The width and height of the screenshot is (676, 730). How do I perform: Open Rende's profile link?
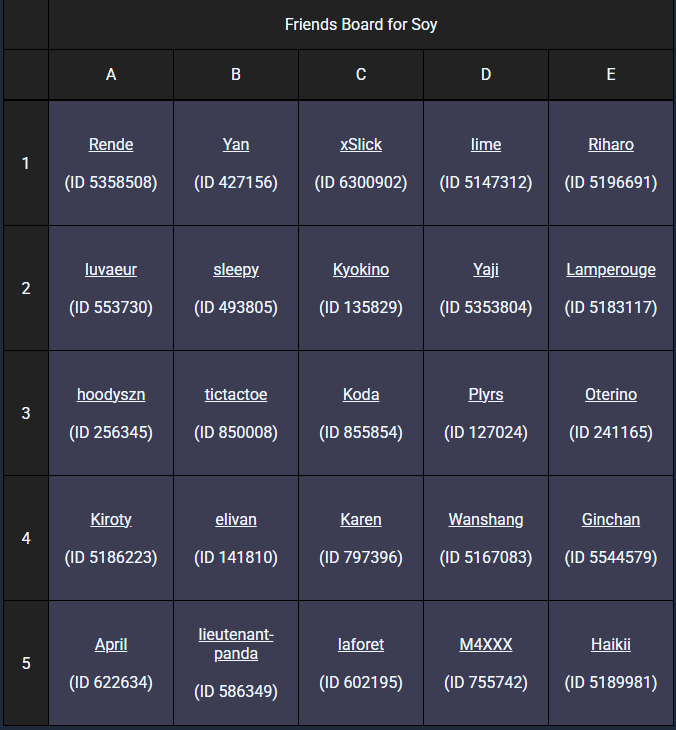click(x=111, y=145)
